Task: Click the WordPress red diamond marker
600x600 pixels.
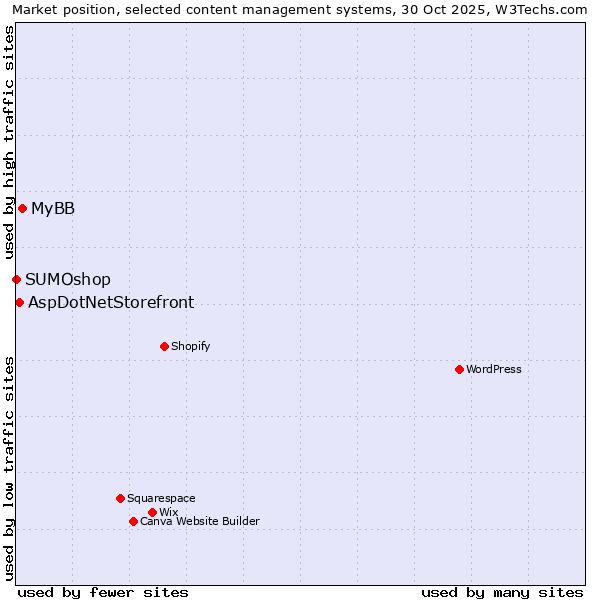Action: (459, 369)
